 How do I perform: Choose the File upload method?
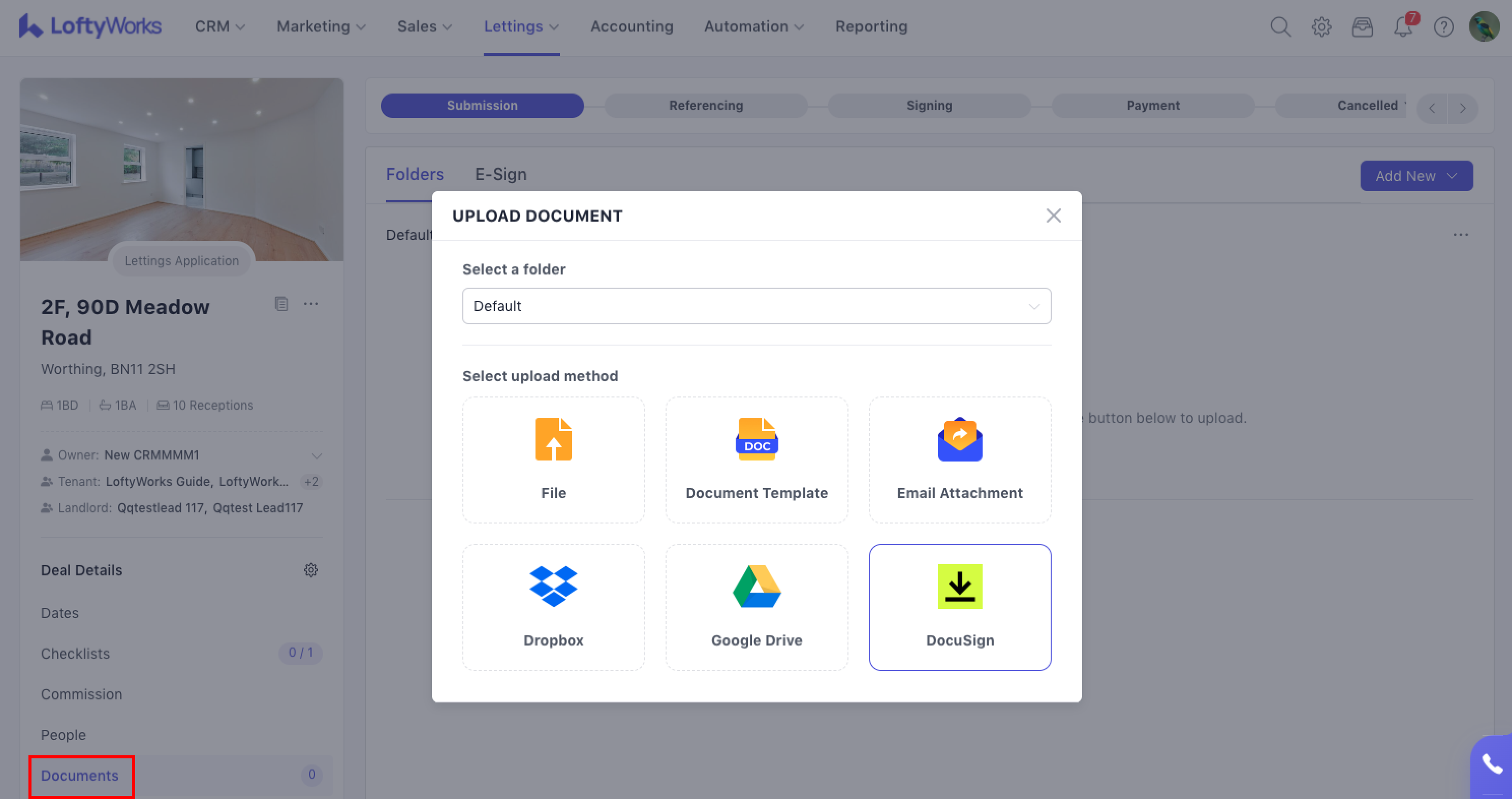553,459
